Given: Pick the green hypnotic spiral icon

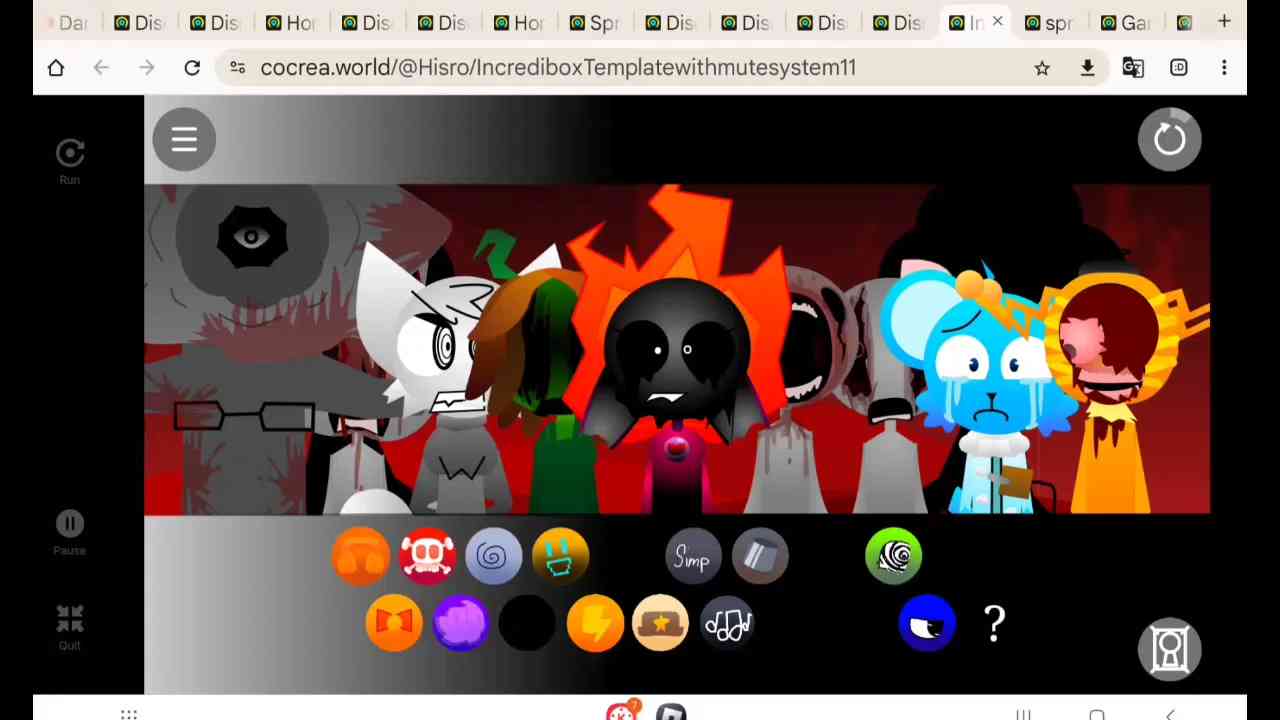Looking at the screenshot, I should 893,556.
